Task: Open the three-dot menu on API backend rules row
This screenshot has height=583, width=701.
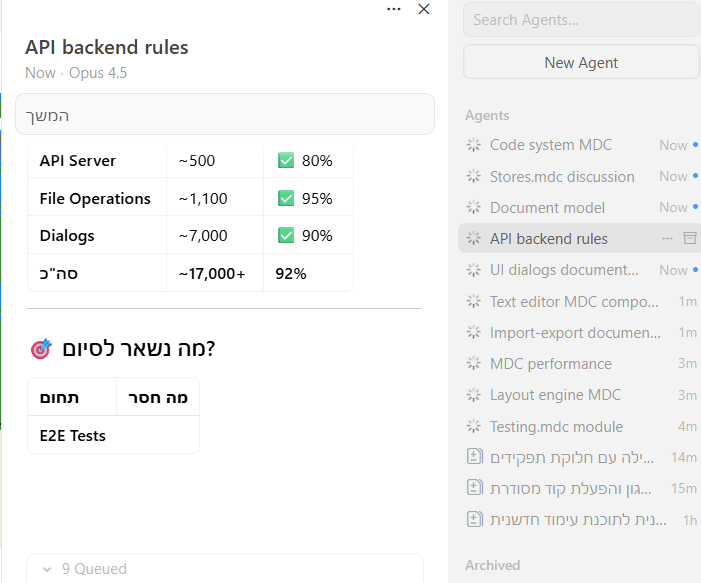Action: coord(667,238)
